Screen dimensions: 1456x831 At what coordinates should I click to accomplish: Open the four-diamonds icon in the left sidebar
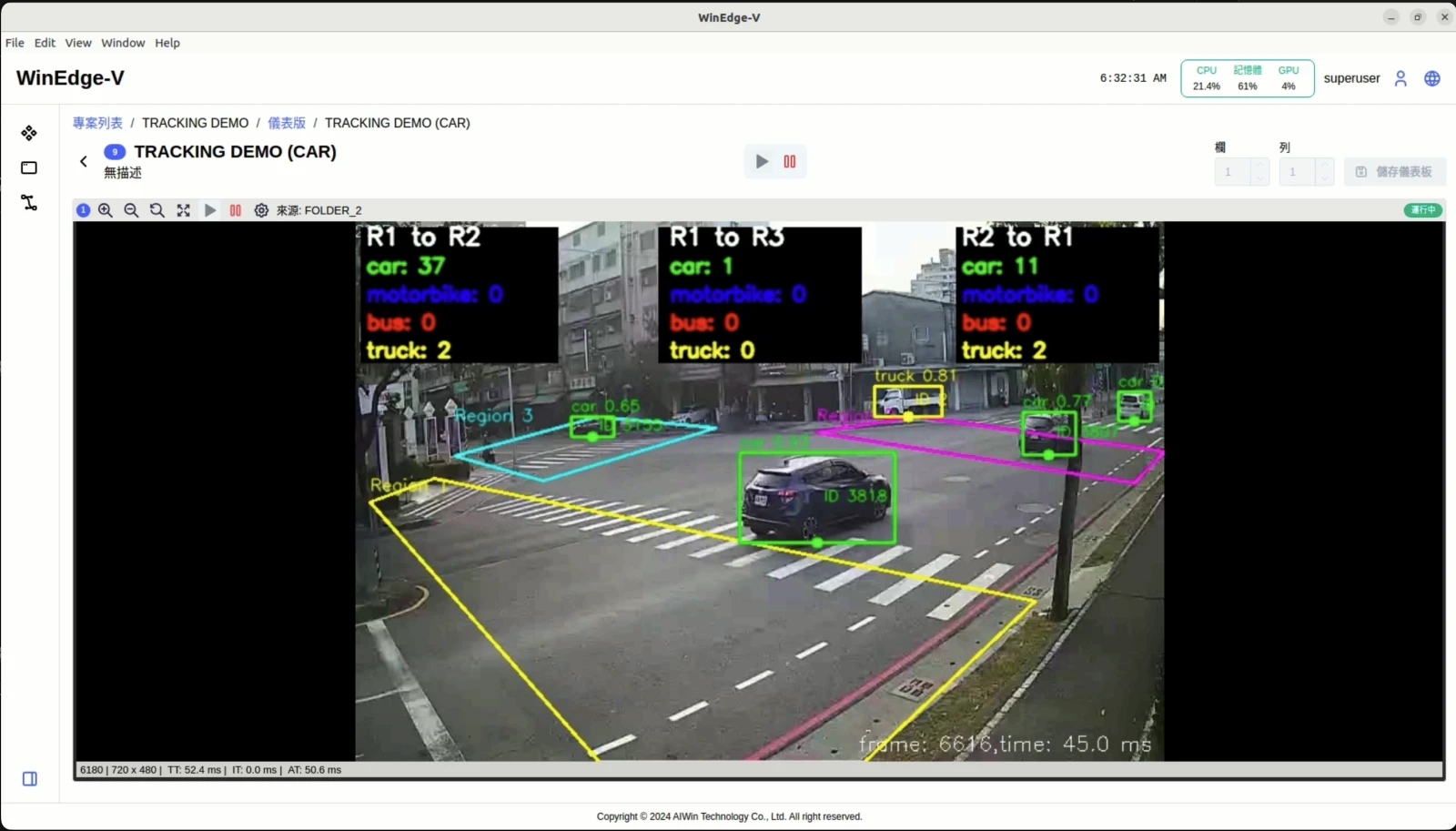click(29, 133)
